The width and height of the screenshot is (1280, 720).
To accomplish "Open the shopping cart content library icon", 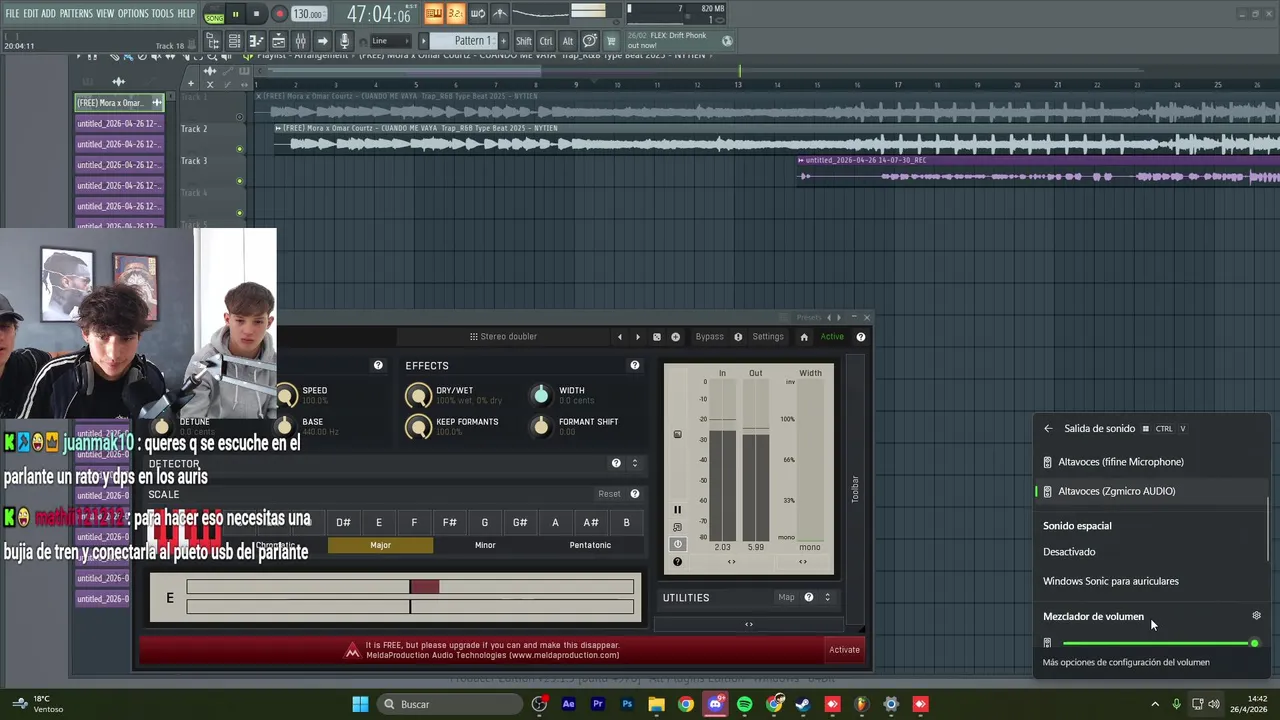I will [611, 41].
